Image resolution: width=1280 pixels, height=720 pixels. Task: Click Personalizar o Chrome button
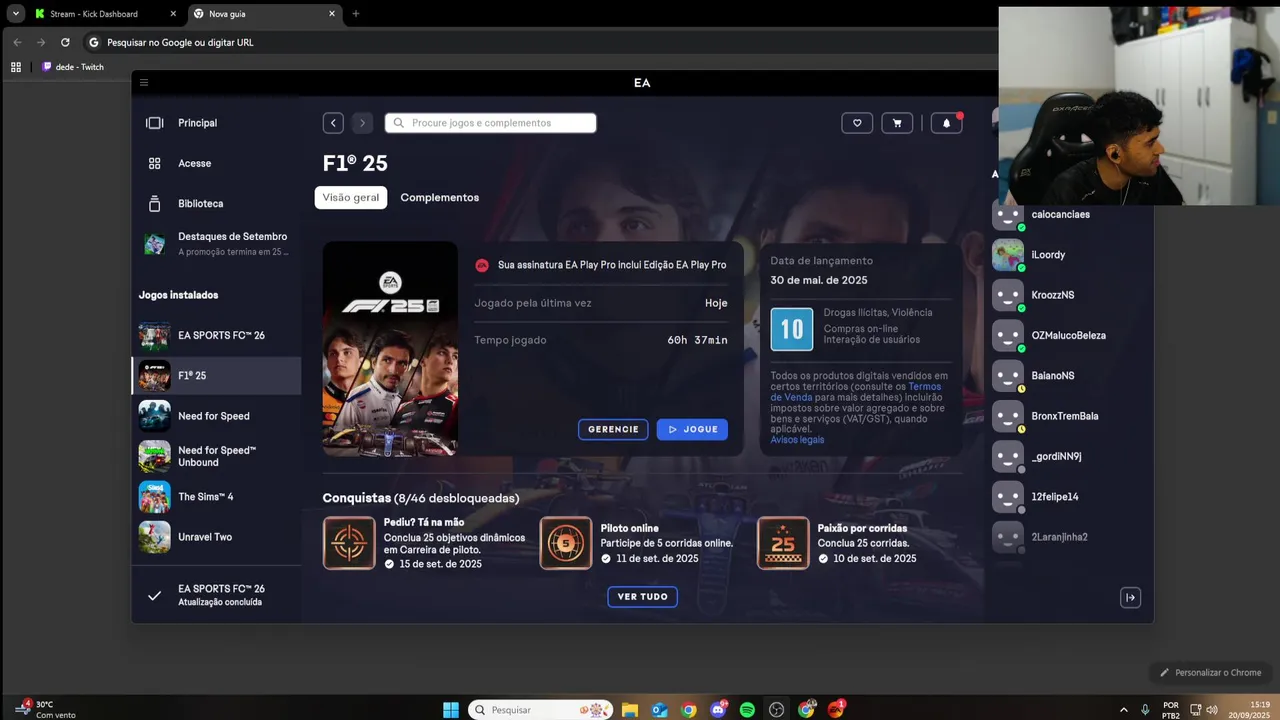(x=1211, y=673)
